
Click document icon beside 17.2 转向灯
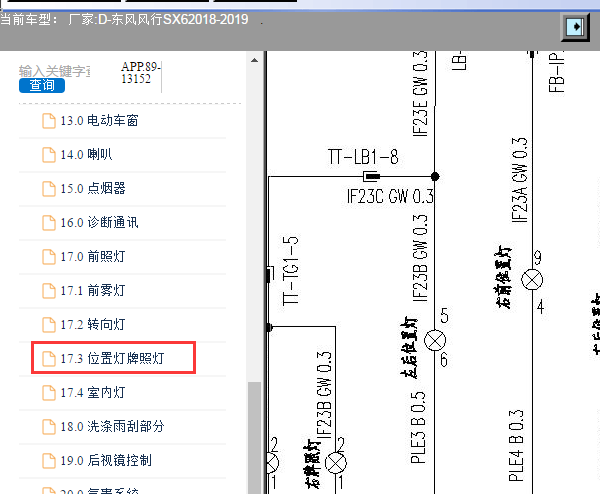point(49,325)
